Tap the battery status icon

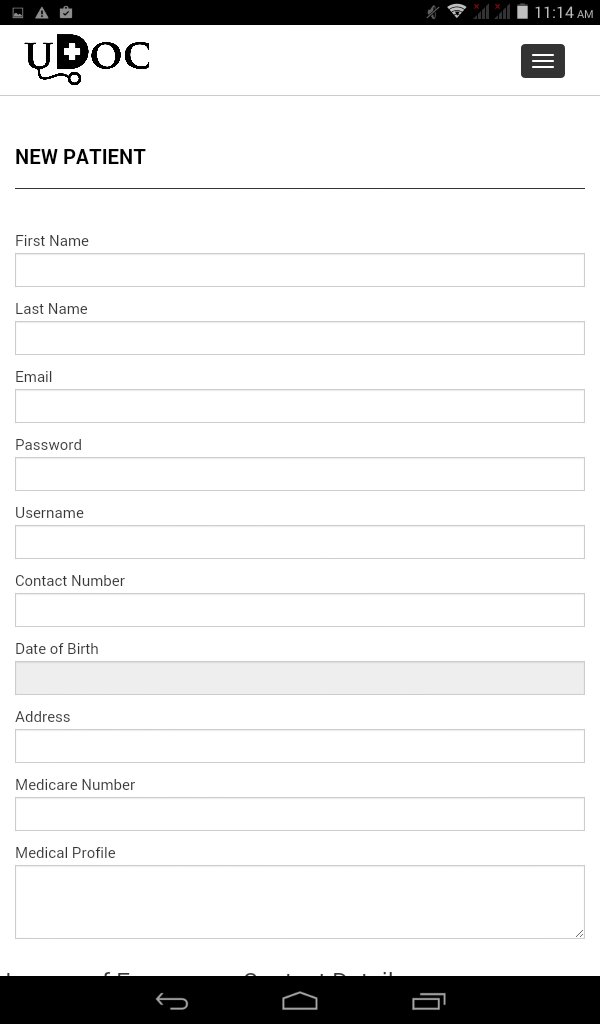(522, 11)
